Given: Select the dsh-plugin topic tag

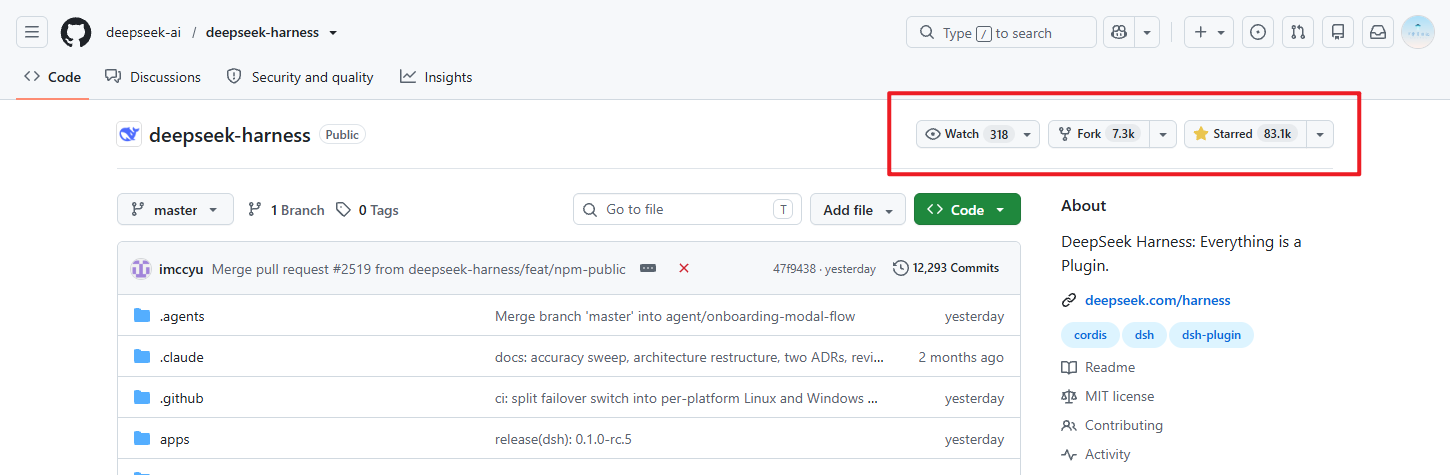Looking at the screenshot, I should pos(1211,335).
